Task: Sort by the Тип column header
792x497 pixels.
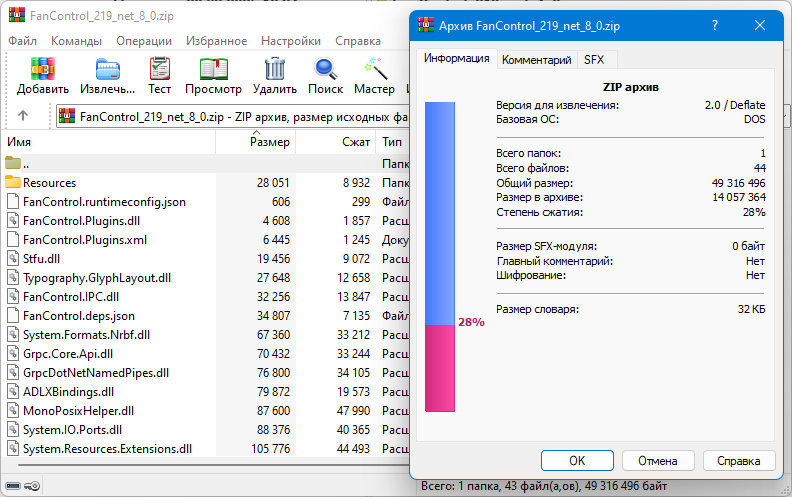Action: point(392,142)
